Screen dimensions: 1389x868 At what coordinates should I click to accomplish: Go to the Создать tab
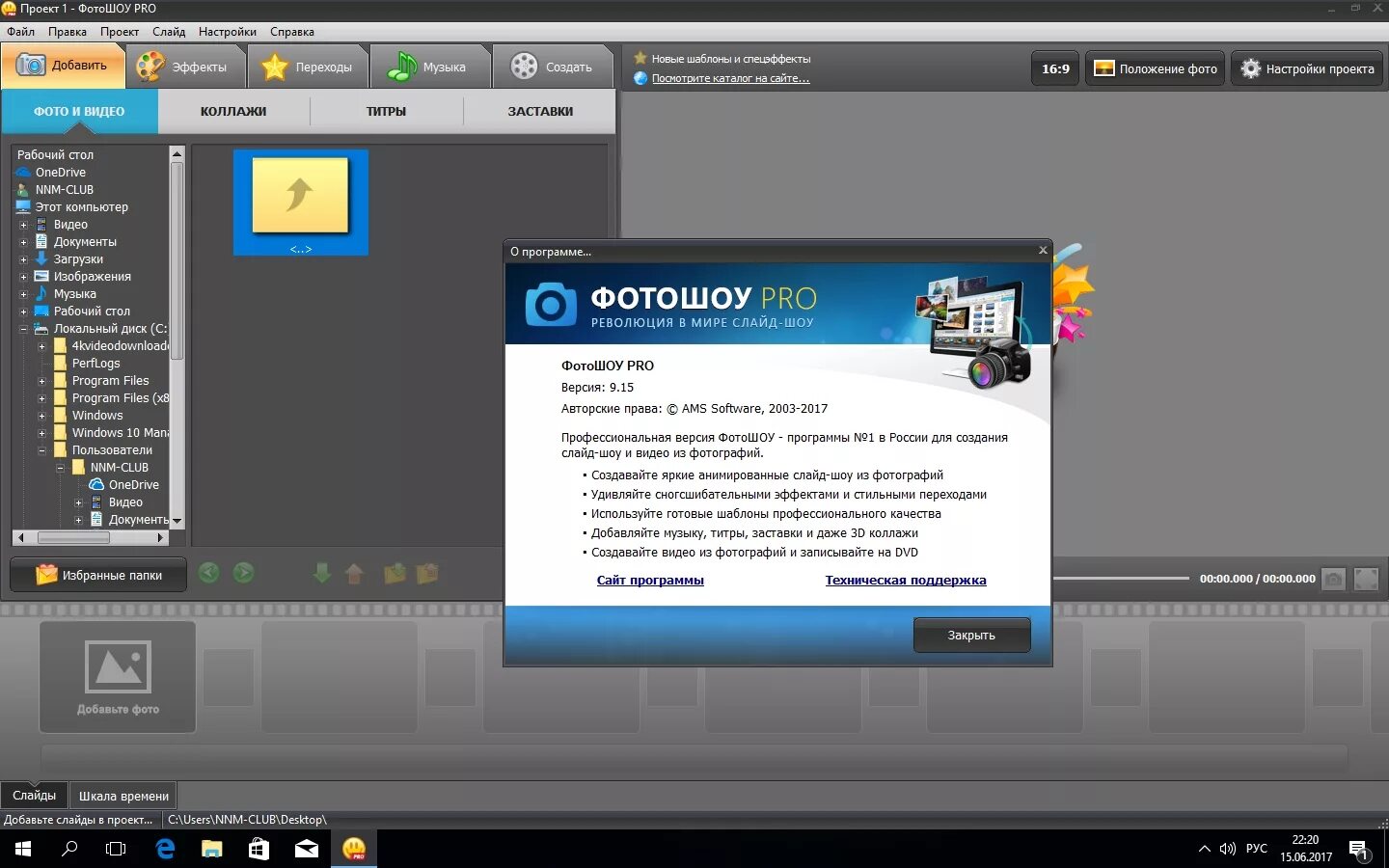coord(553,67)
